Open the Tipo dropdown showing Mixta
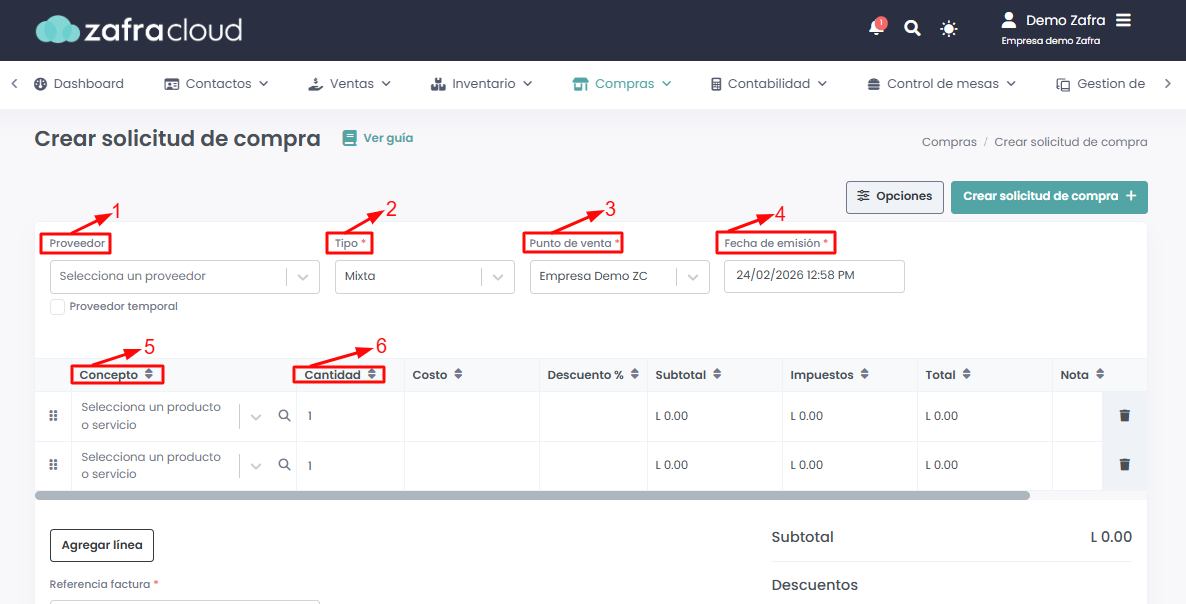1186x604 pixels. [424, 277]
